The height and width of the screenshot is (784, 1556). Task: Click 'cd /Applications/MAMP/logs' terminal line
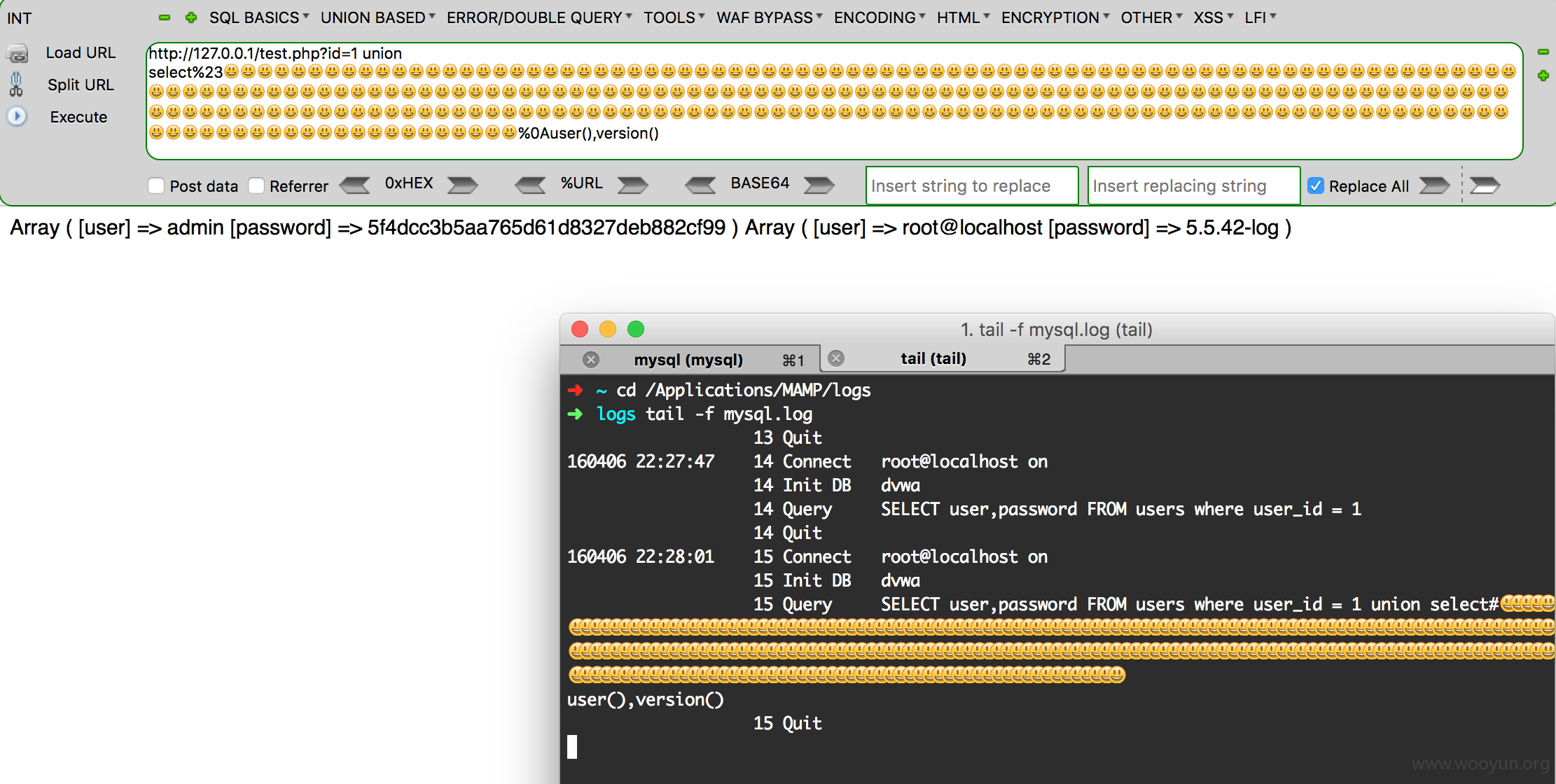[x=743, y=391]
